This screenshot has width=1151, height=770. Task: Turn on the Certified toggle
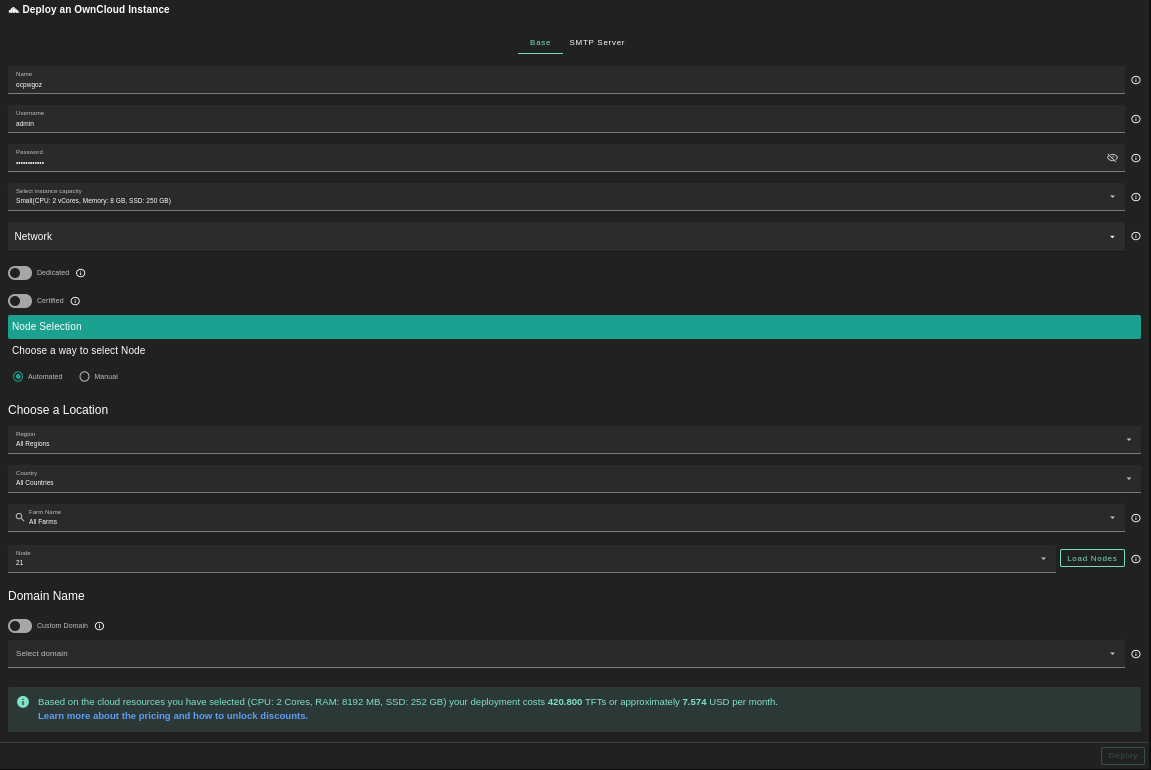point(20,301)
